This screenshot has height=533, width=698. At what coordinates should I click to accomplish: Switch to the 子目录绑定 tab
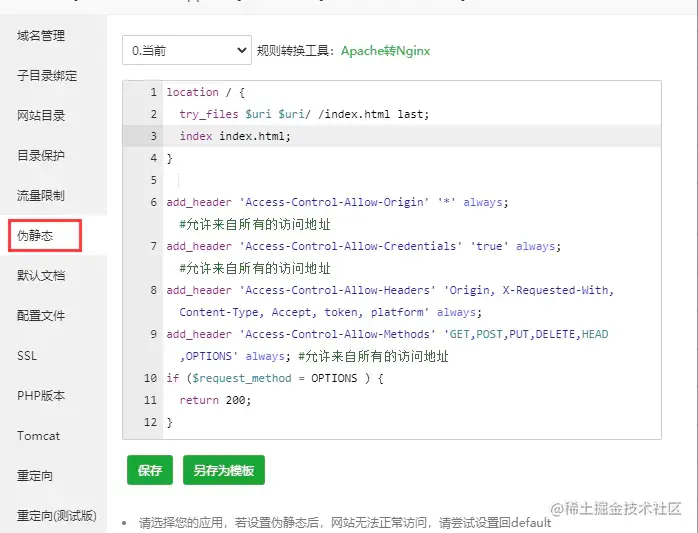pos(47,75)
